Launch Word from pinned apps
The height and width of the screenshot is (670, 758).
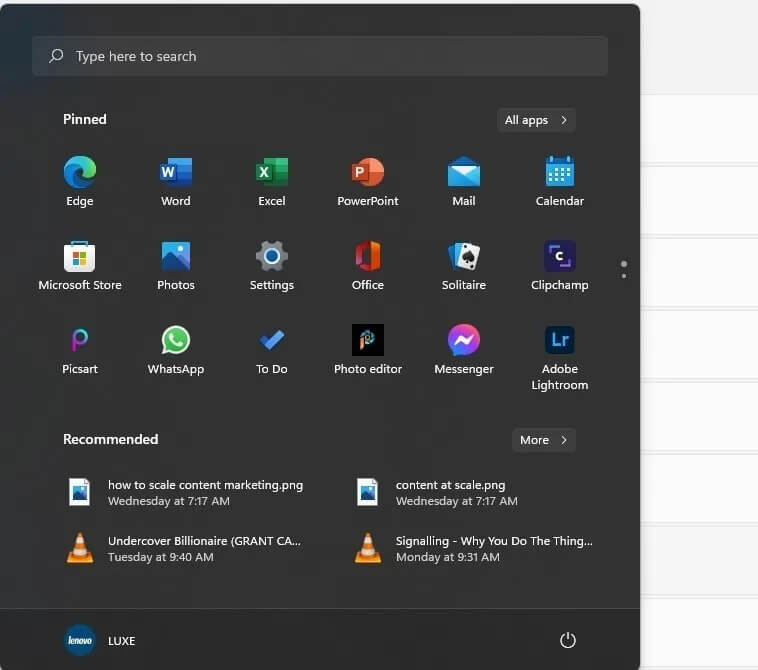(x=176, y=181)
